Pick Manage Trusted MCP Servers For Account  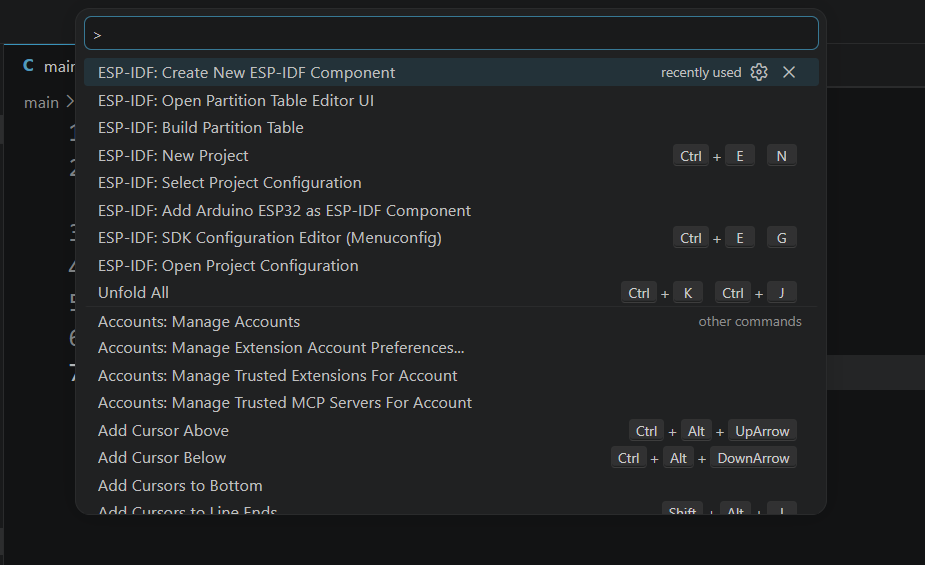[285, 403]
